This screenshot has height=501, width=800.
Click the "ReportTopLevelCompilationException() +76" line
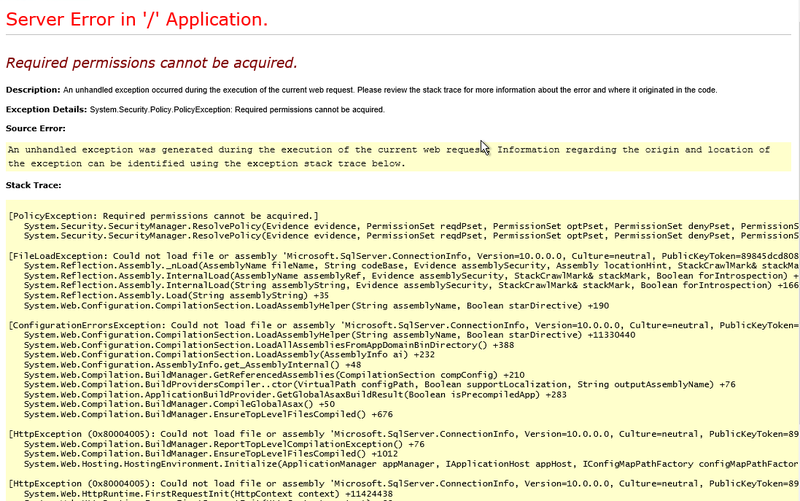(224, 444)
